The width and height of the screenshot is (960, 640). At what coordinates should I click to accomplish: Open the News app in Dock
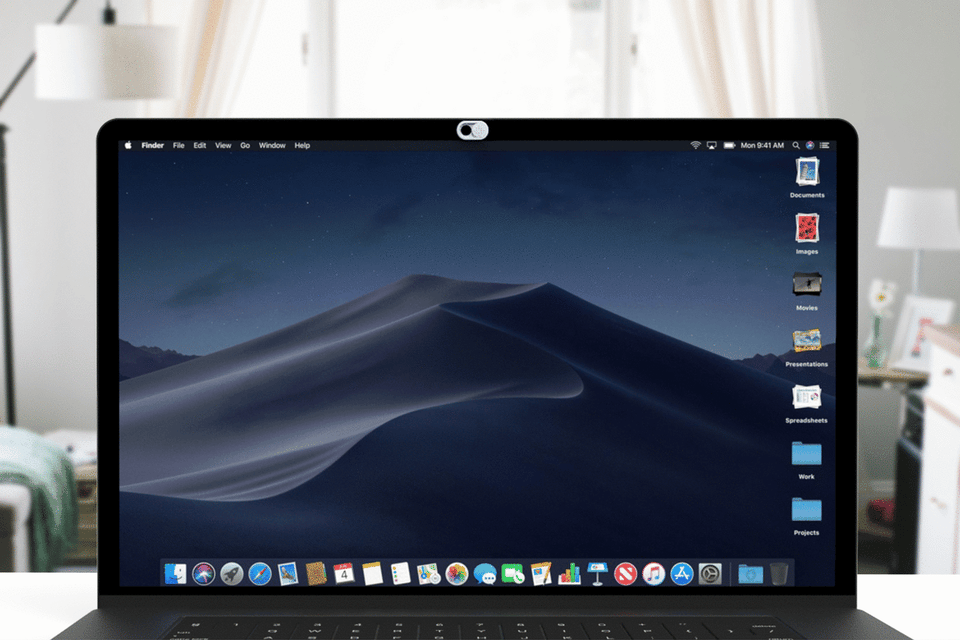(626, 574)
